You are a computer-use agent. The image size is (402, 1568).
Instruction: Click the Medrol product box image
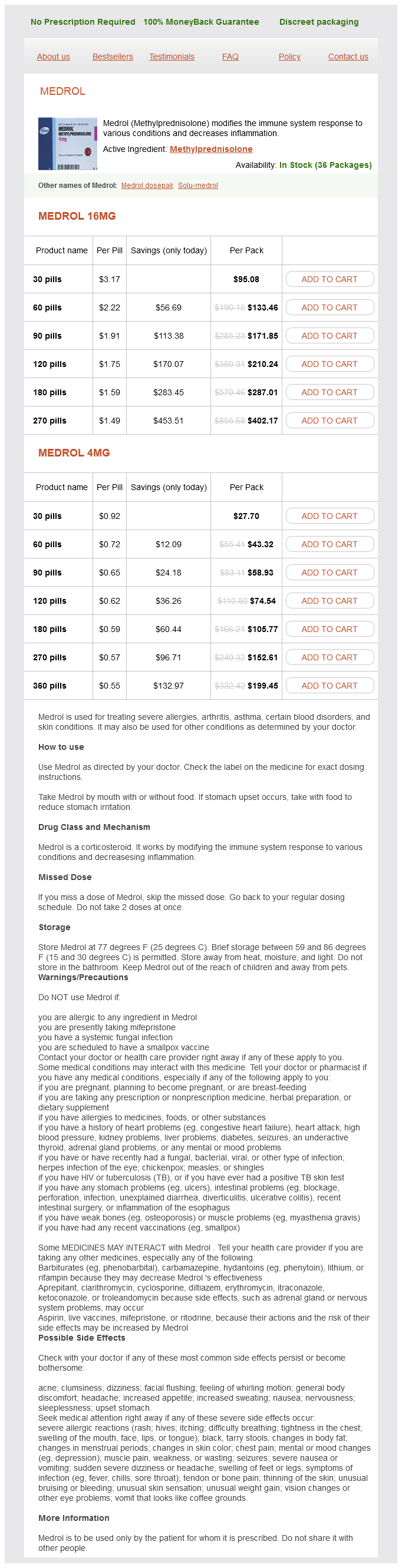pyautogui.click(x=68, y=144)
